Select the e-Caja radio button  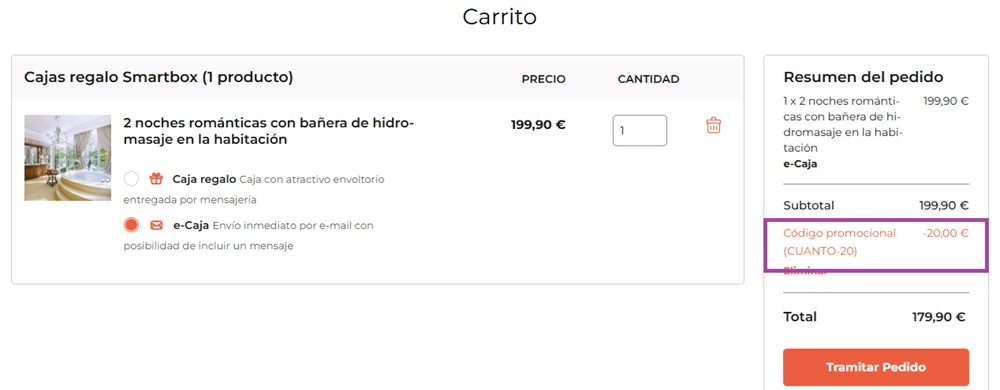(131, 225)
